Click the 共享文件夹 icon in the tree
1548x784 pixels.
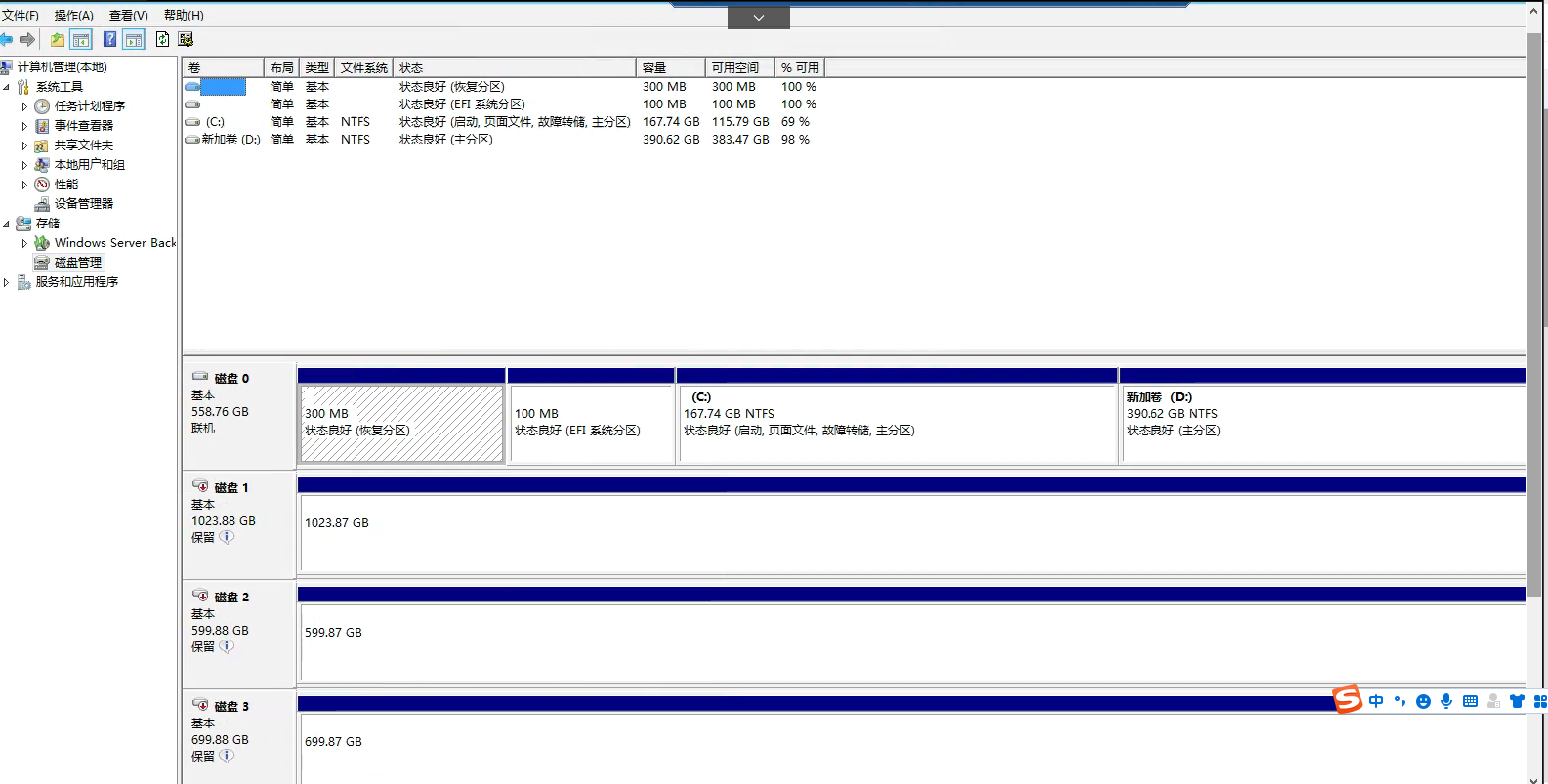coord(42,144)
